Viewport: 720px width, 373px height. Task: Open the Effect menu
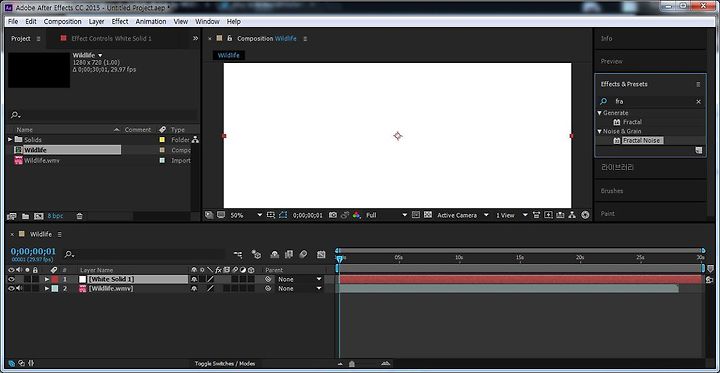point(120,22)
